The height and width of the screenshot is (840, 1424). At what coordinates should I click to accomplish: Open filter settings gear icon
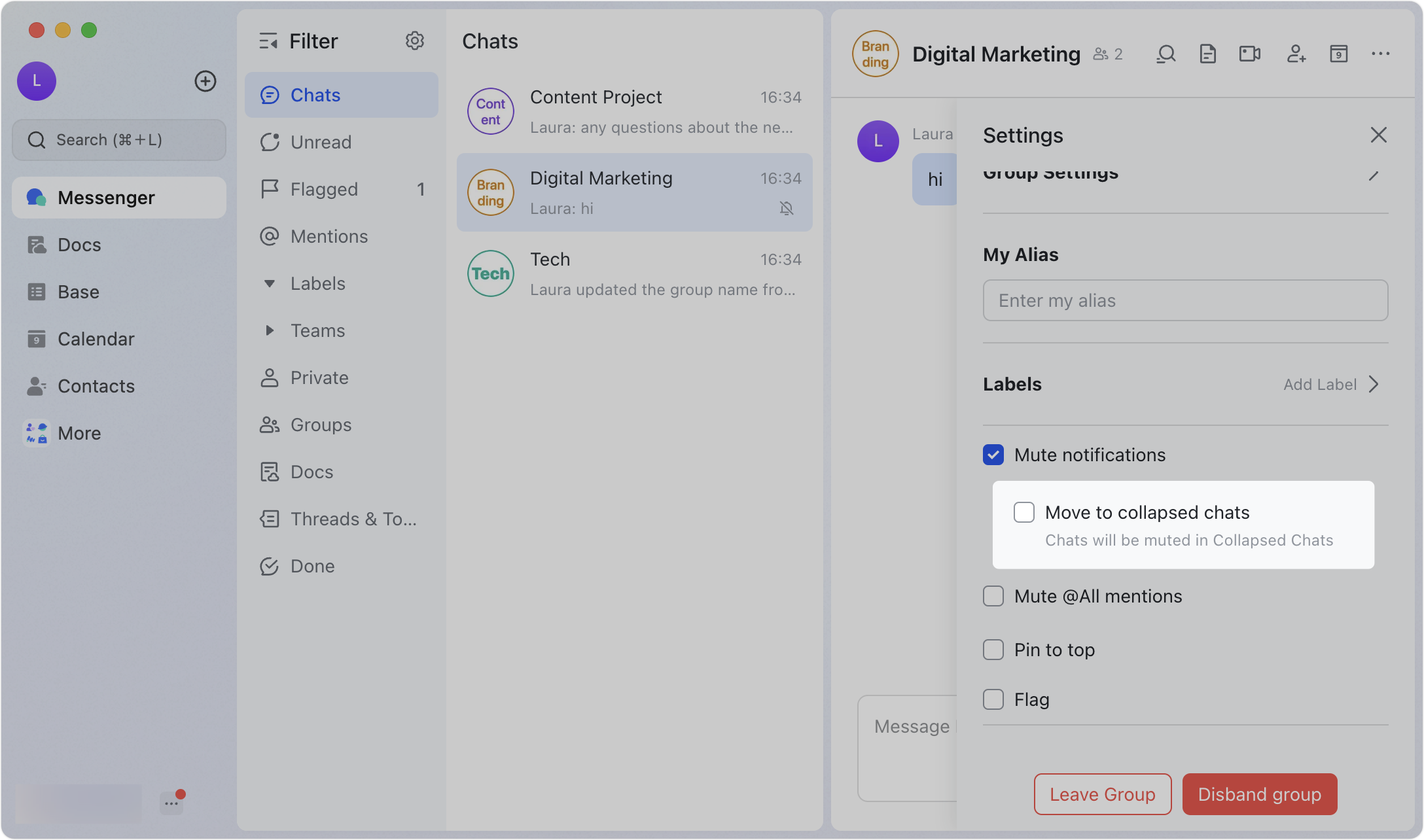tap(415, 41)
